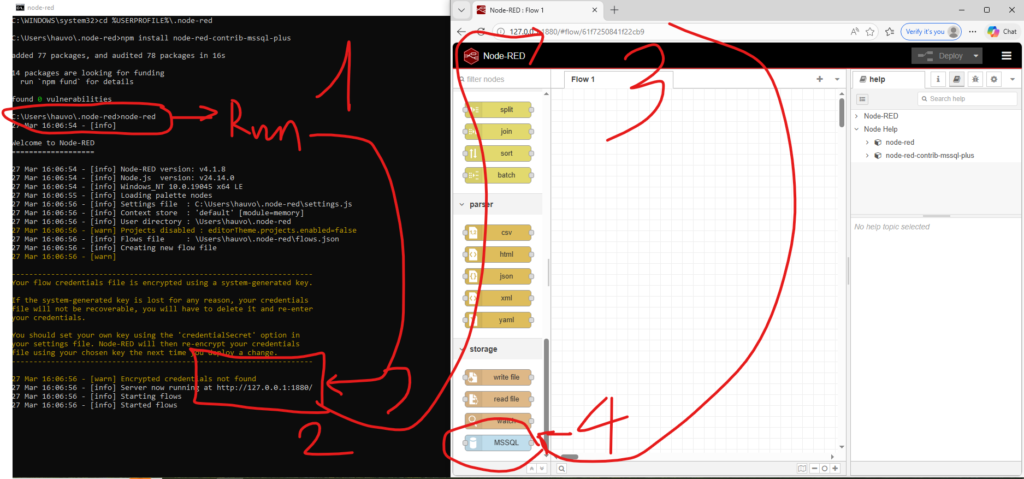
Task: Click the Verify it's you profile button
Action: point(931,32)
